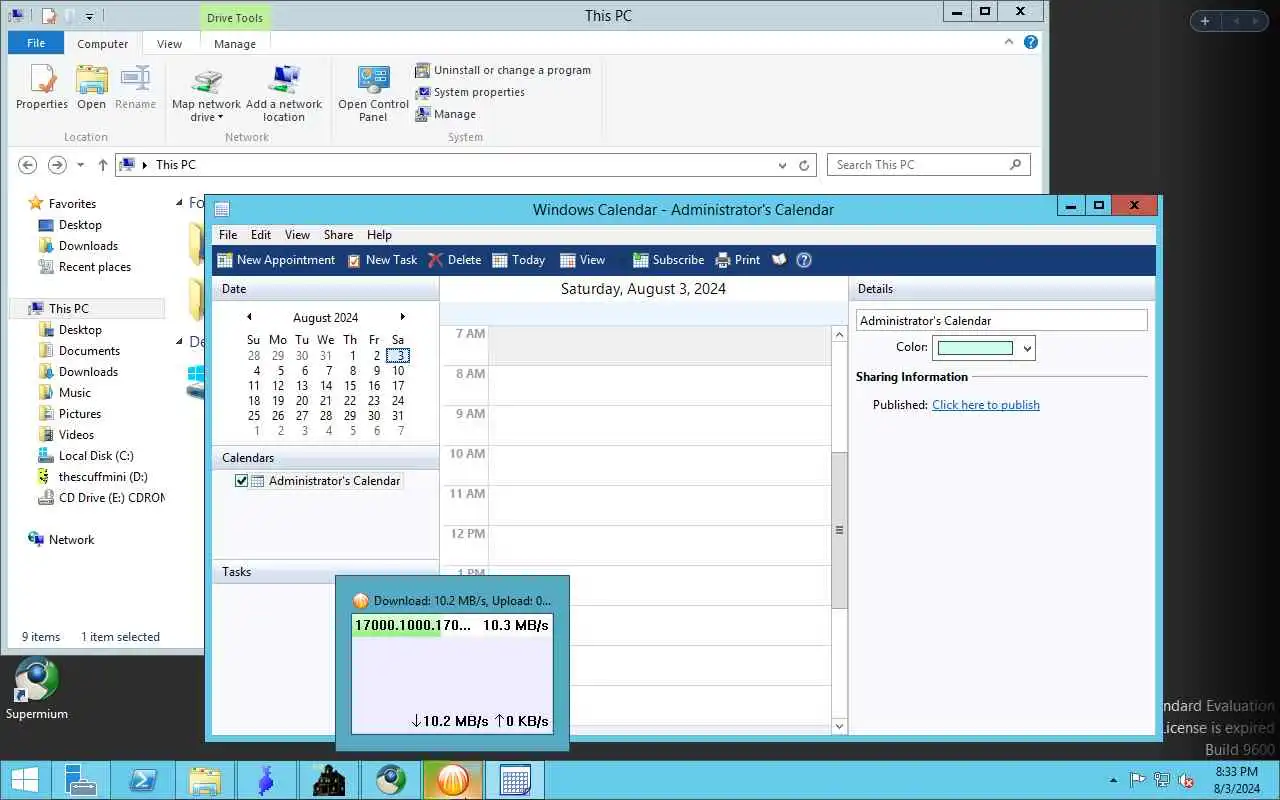Image resolution: width=1280 pixels, height=800 pixels.
Task: Click Add a network location ribbon button
Action: [x=284, y=94]
